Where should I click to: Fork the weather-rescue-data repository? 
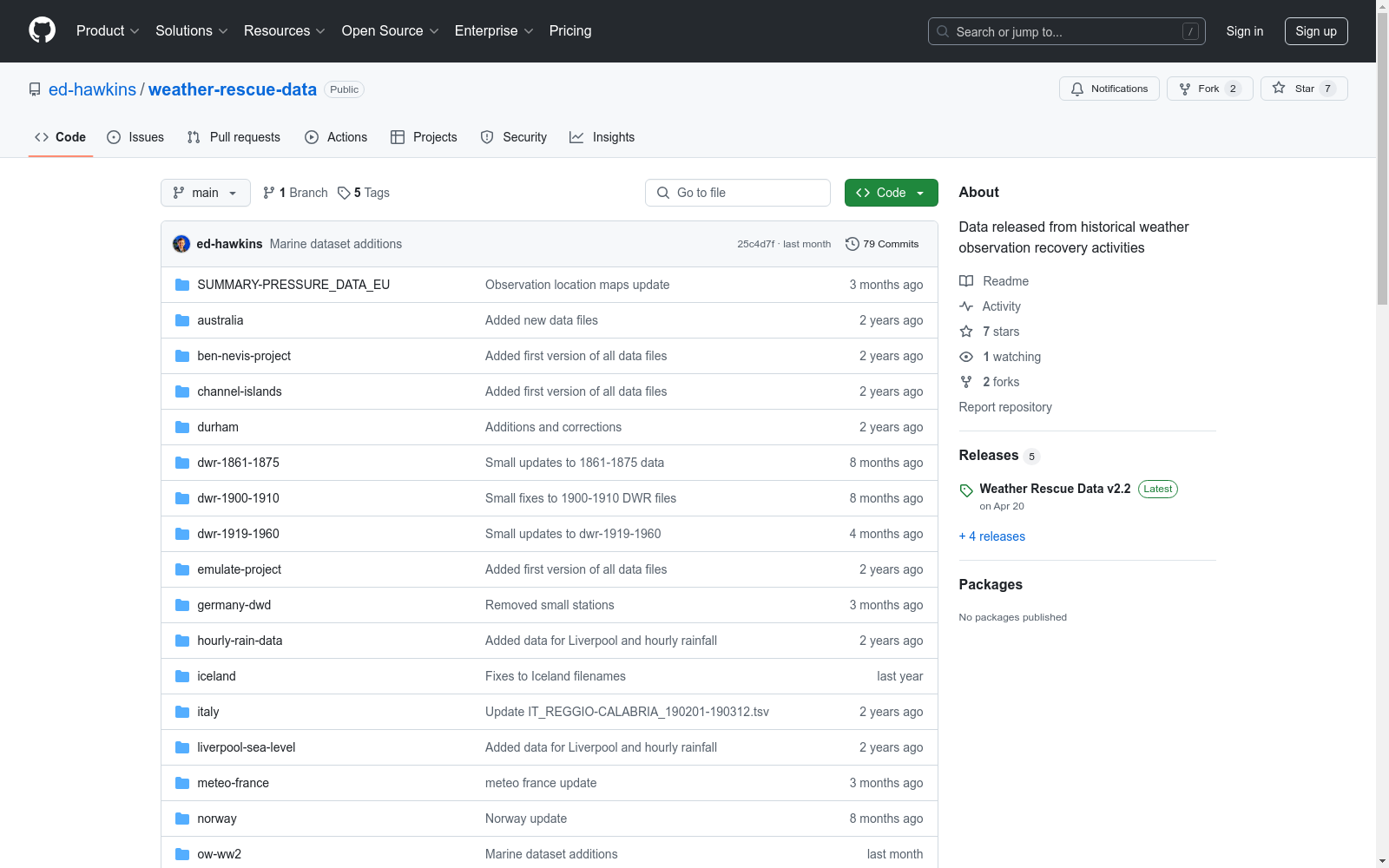1210,89
